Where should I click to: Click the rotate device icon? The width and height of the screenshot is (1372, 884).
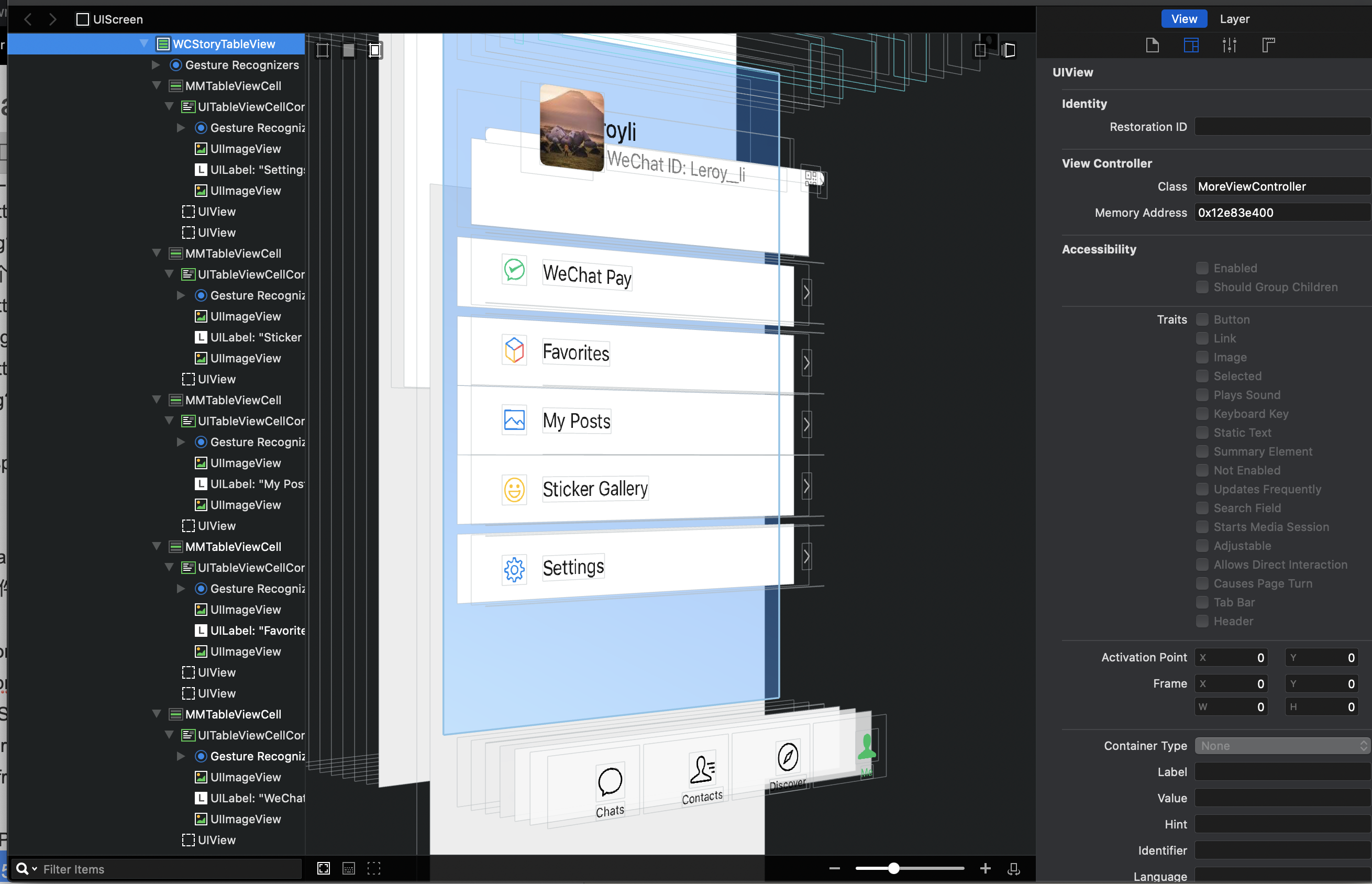1014,868
